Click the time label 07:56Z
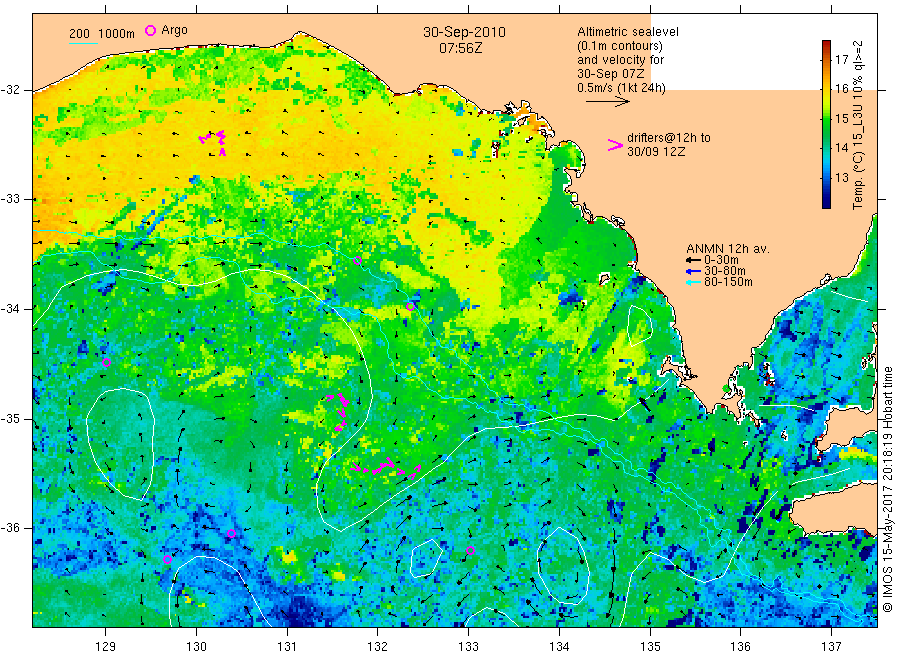 coord(460,48)
